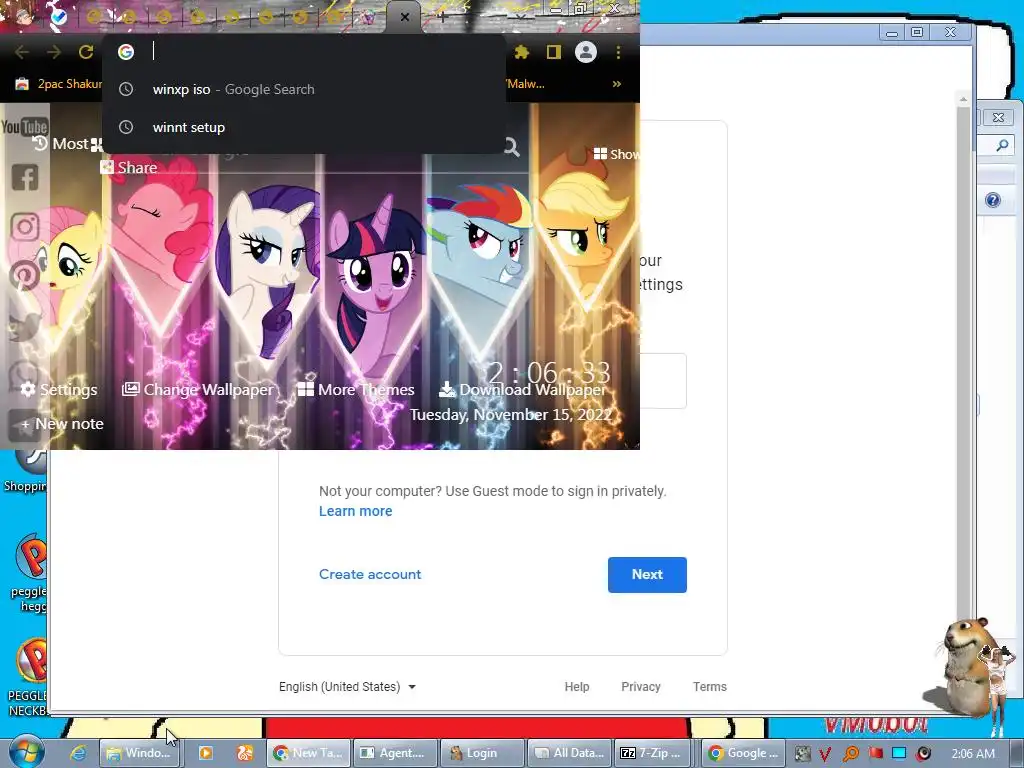Open the Twitter shortcut icon
This screenshot has width=1024, height=768.
(25, 327)
